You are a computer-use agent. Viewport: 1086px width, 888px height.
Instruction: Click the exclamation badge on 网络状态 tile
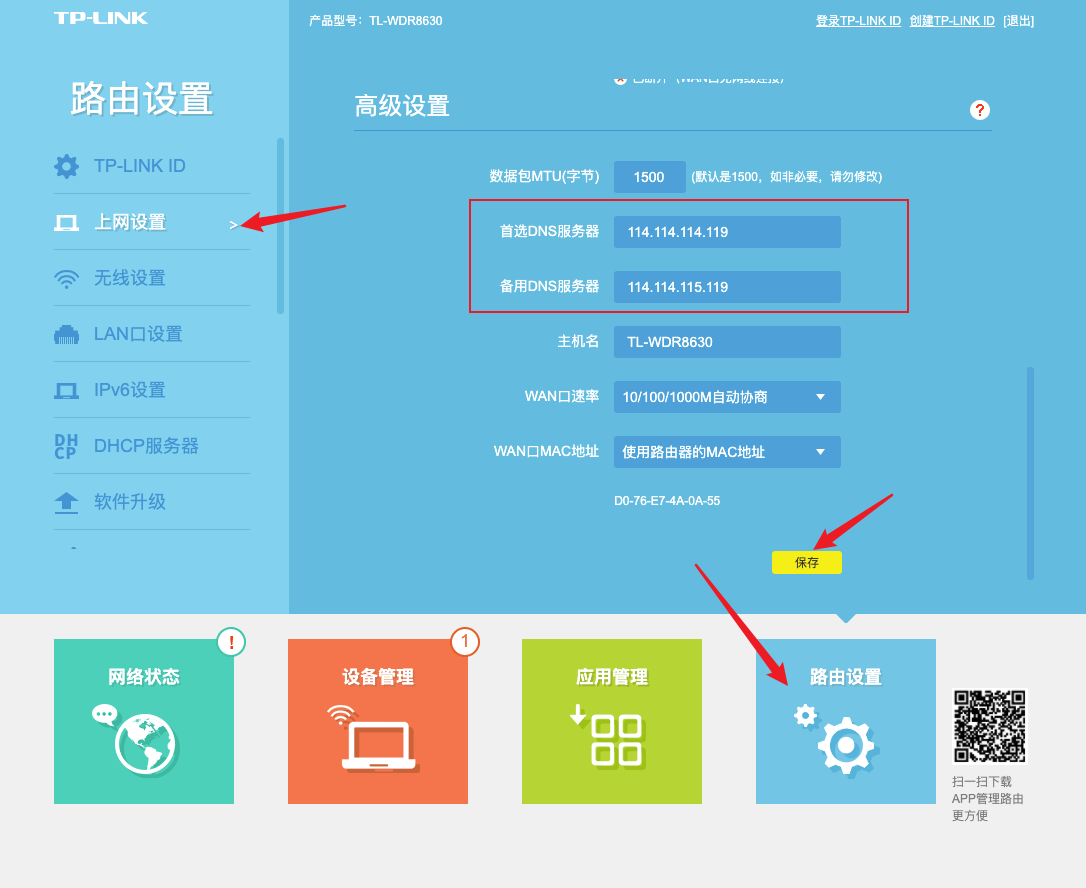pyautogui.click(x=231, y=642)
